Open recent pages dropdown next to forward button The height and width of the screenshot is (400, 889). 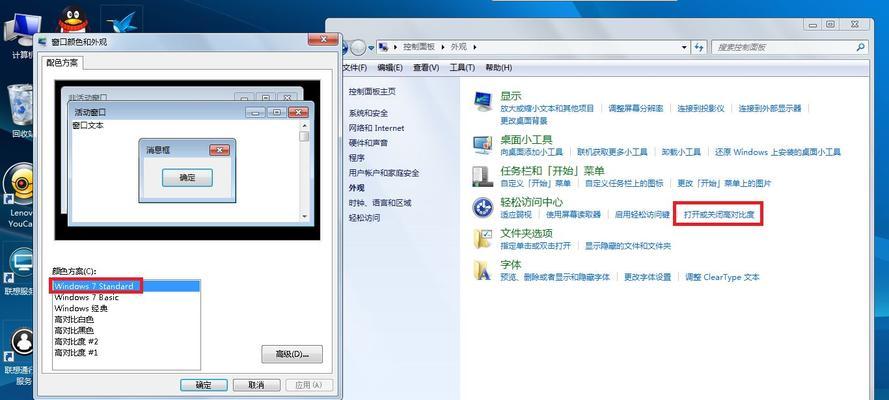pyautogui.click(x=371, y=48)
